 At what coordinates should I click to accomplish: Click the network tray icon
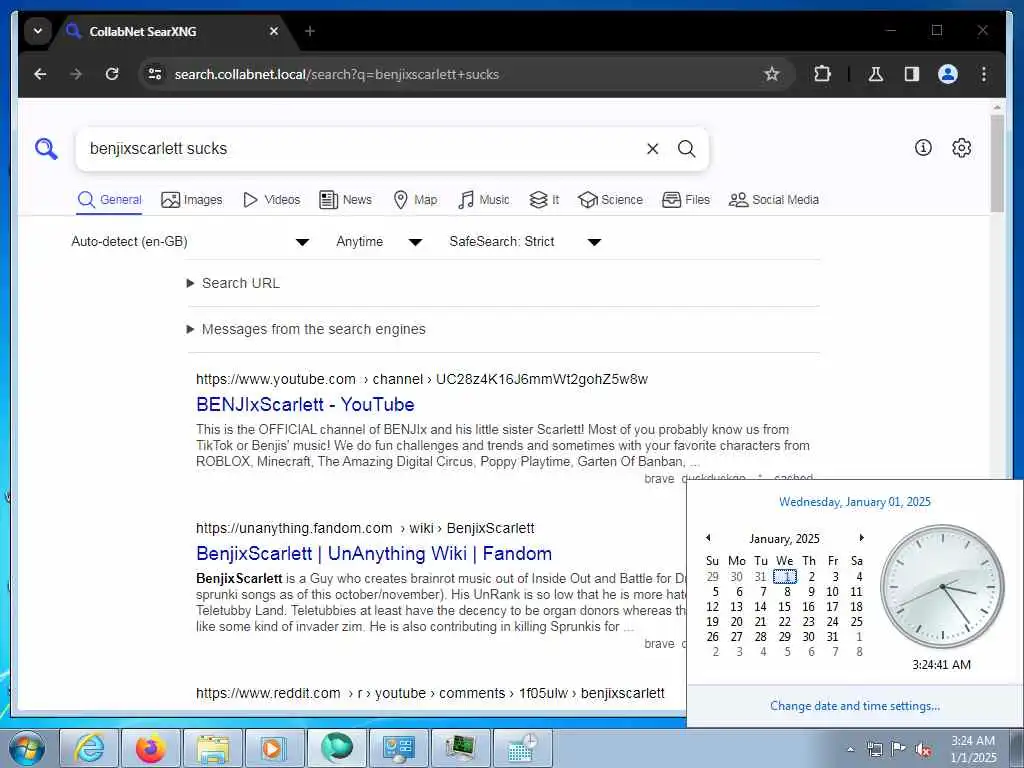pyautogui.click(x=874, y=749)
